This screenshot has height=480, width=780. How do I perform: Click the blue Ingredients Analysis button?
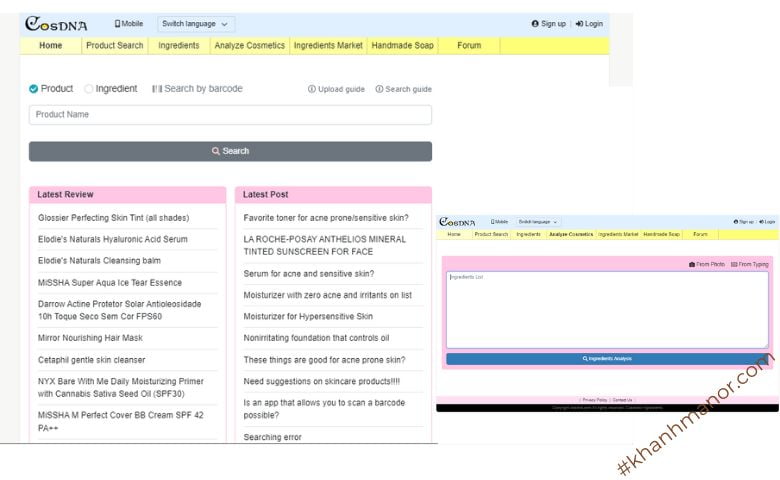click(x=607, y=358)
